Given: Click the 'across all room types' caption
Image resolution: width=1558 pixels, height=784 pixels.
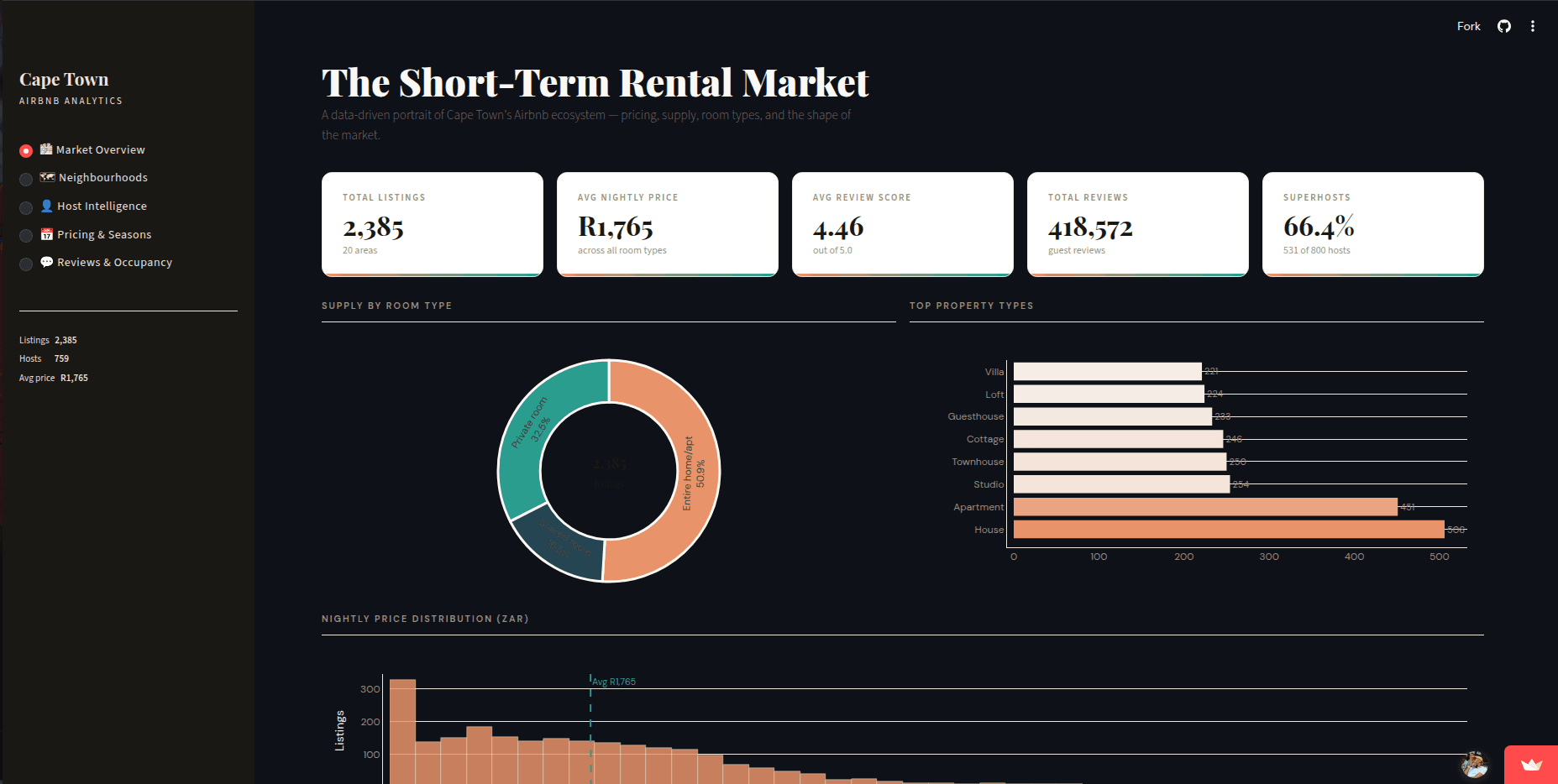Looking at the screenshot, I should point(622,250).
